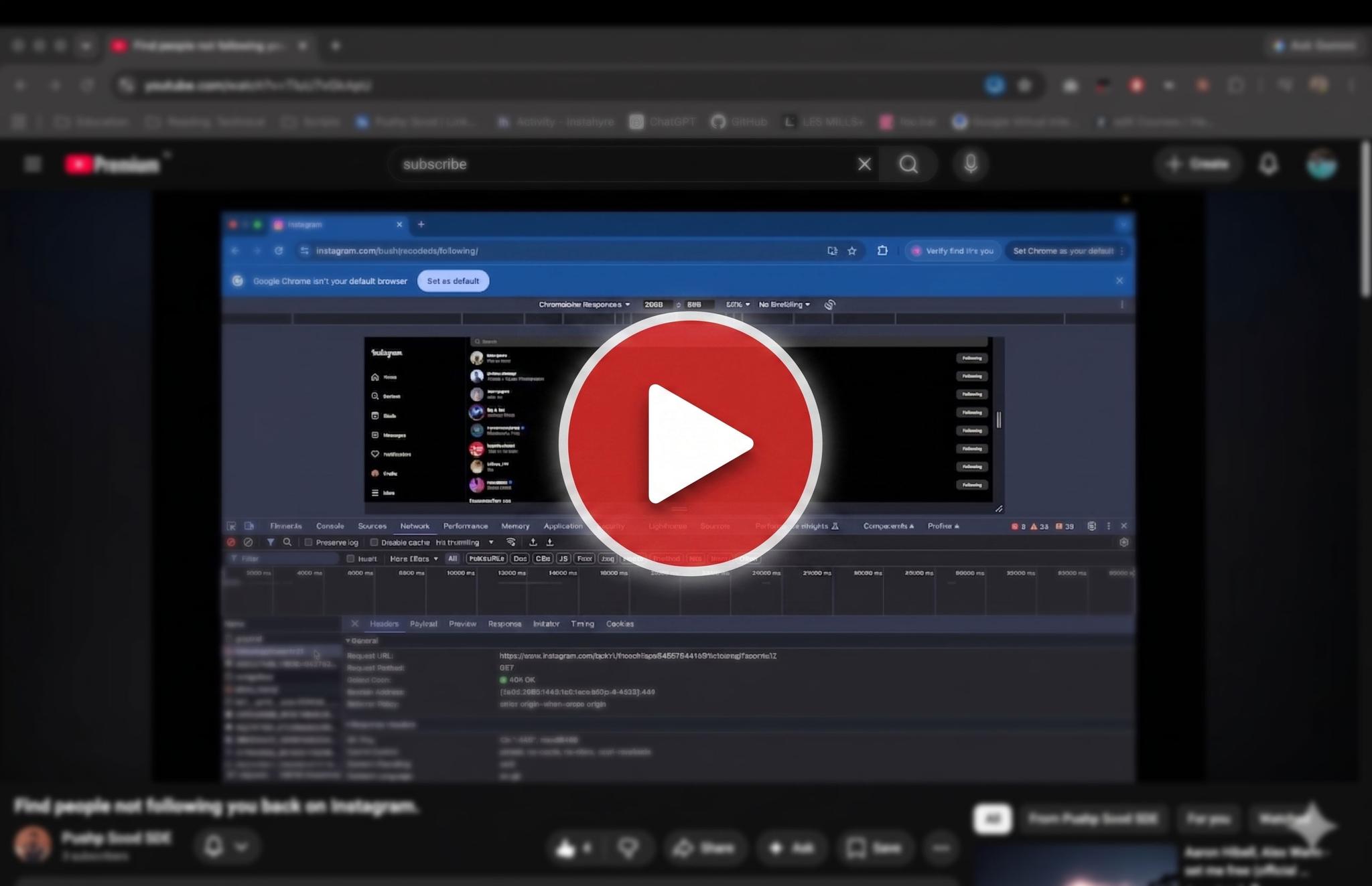This screenshot has height=886, width=1372.
Task: Open subscription notification bell dropdown
Action: [x=226, y=846]
